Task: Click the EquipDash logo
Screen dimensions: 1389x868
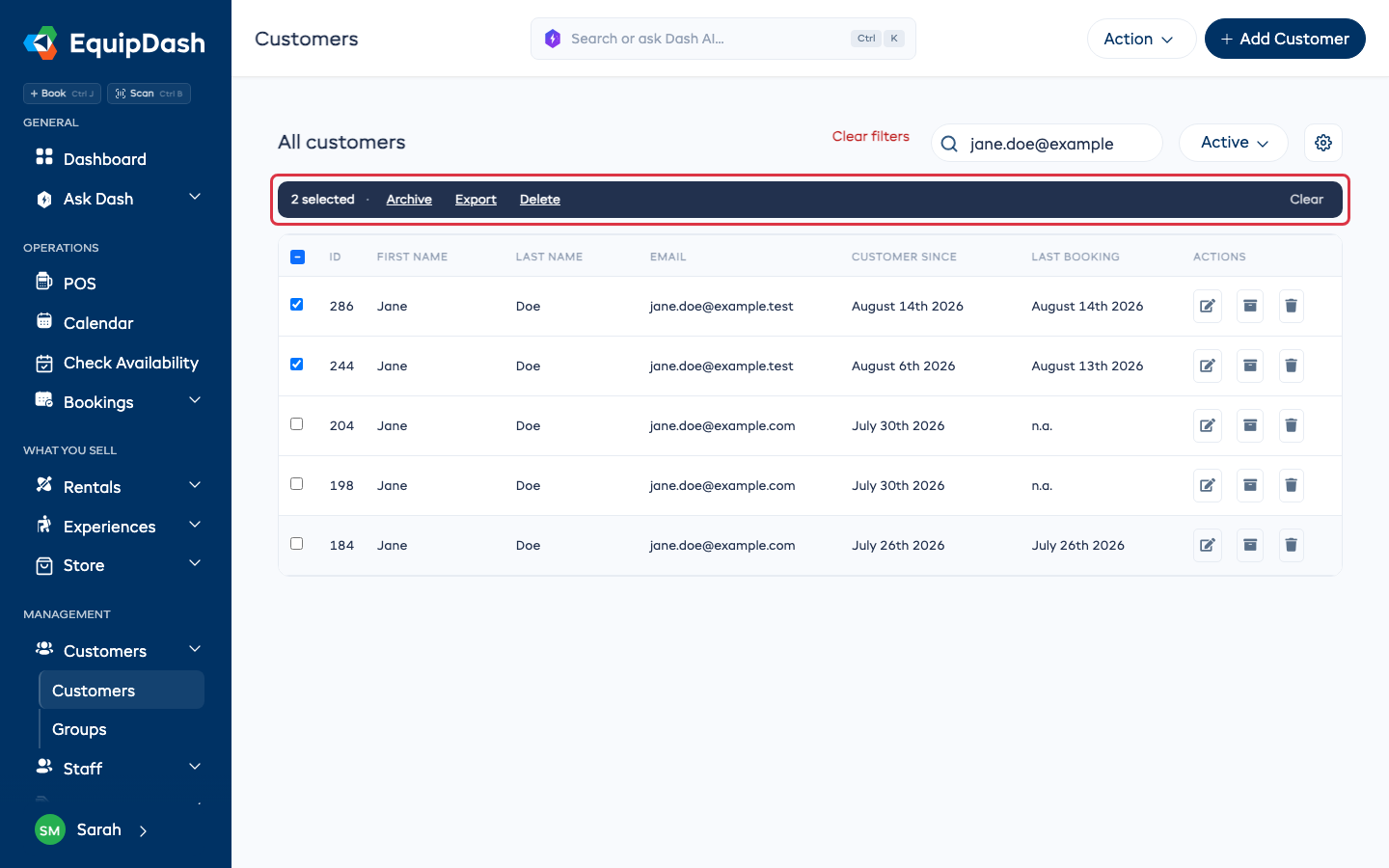Action: [115, 42]
